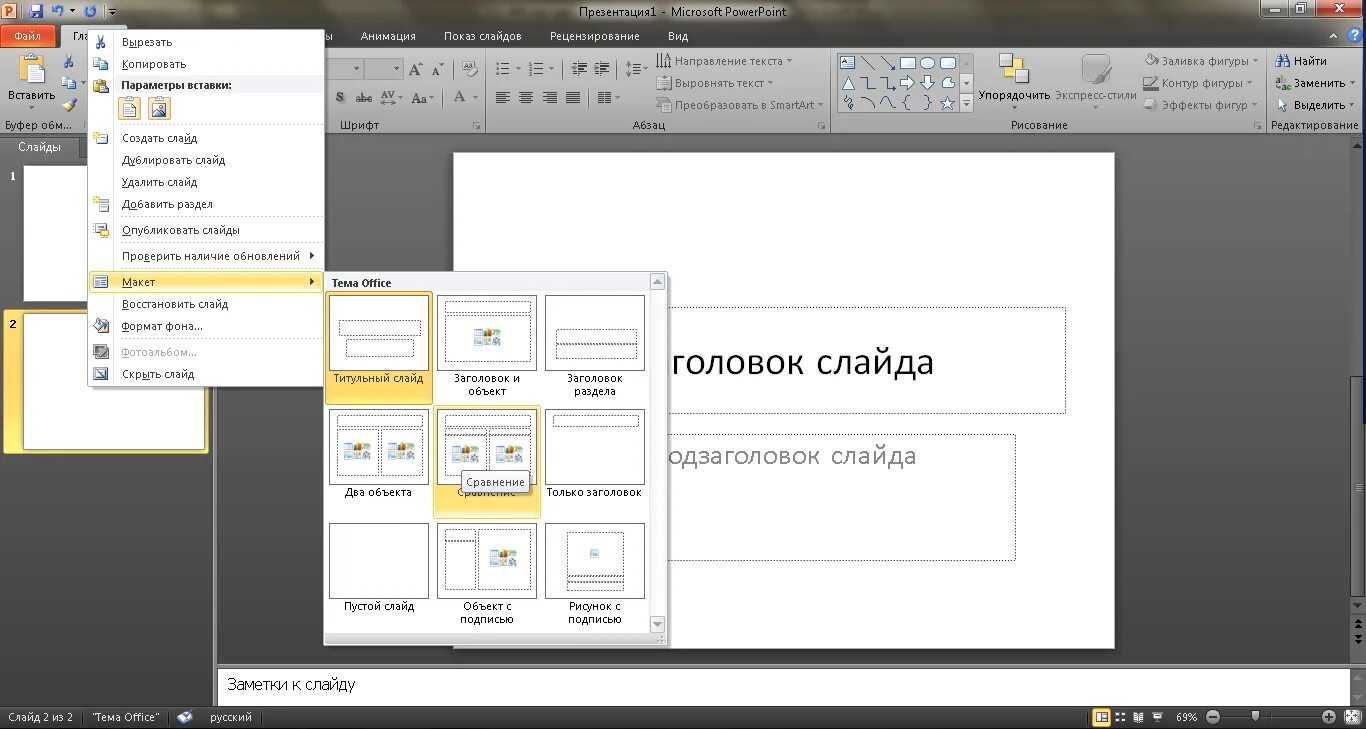
Task: Click the Redo icon in quick access toolbar
Action: [x=90, y=11]
